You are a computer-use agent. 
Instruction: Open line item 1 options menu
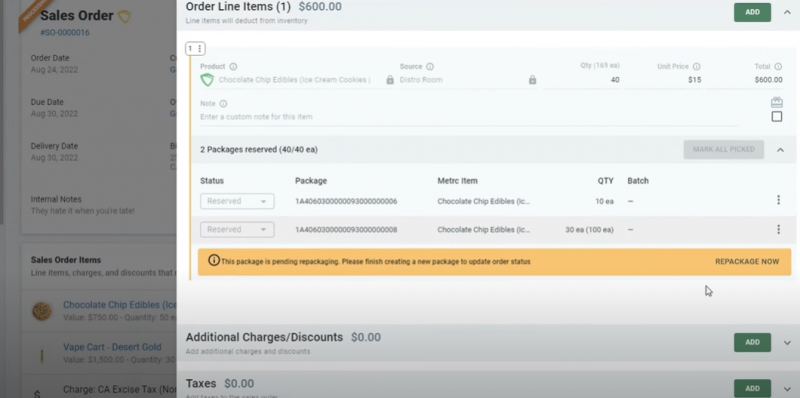tap(199, 48)
